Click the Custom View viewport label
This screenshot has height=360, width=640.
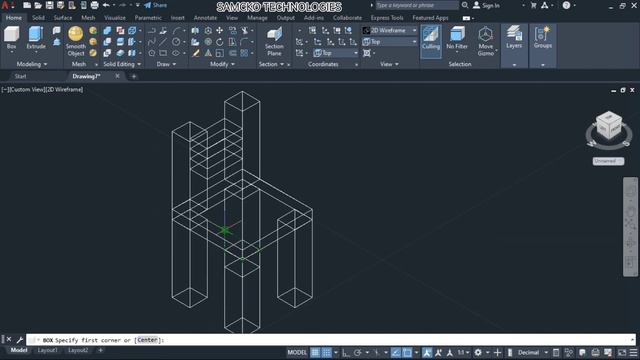pos(27,89)
